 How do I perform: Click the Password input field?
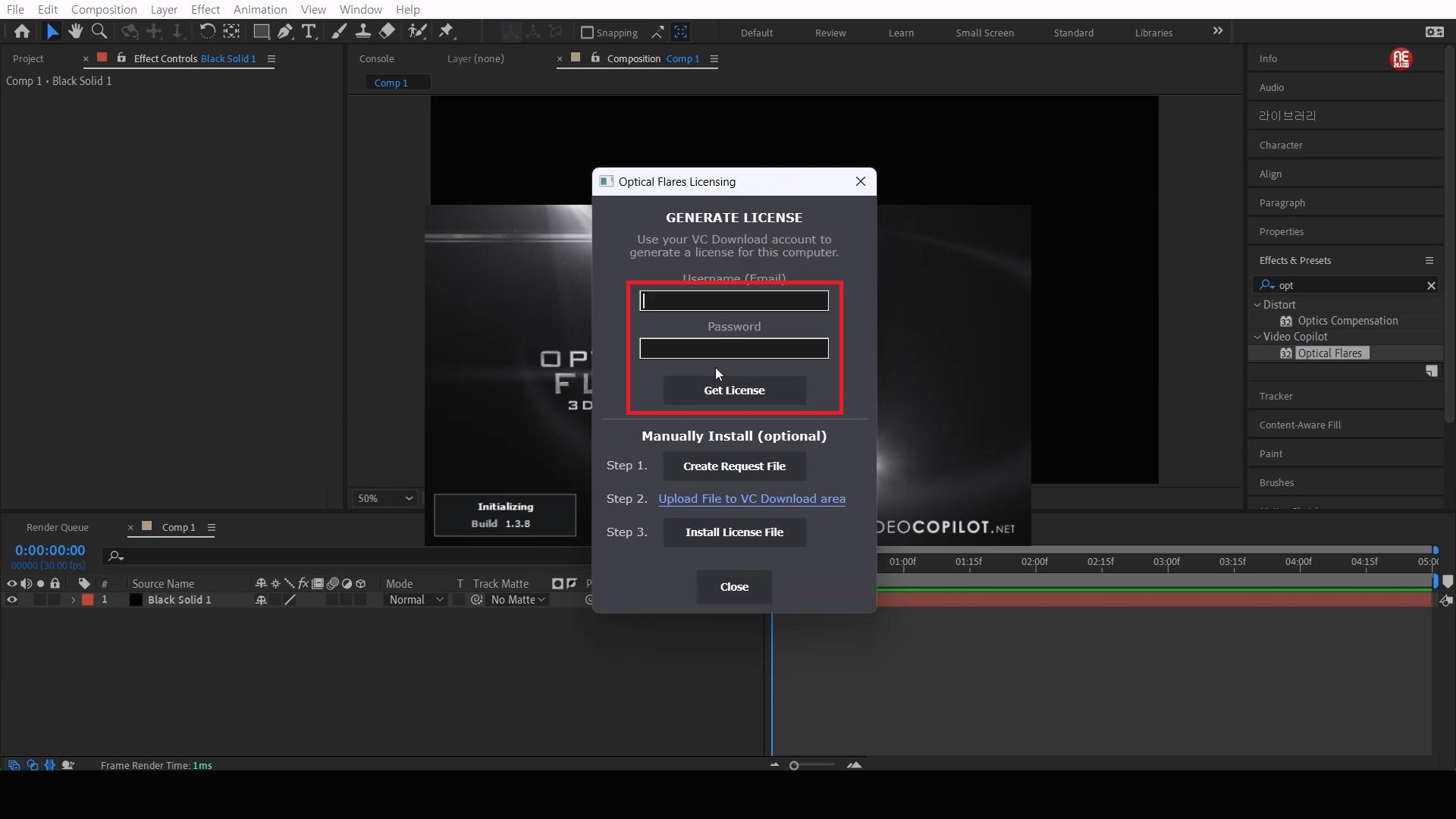point(734,349)
